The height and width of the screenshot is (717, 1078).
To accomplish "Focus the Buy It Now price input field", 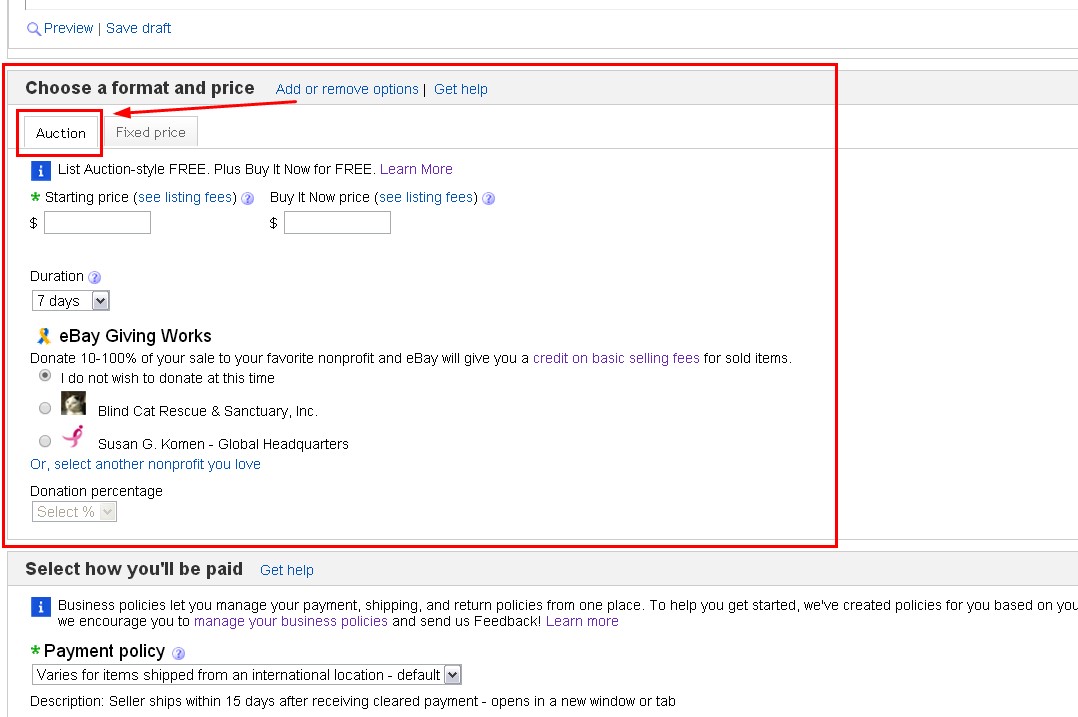I will (x=337, y=223).
